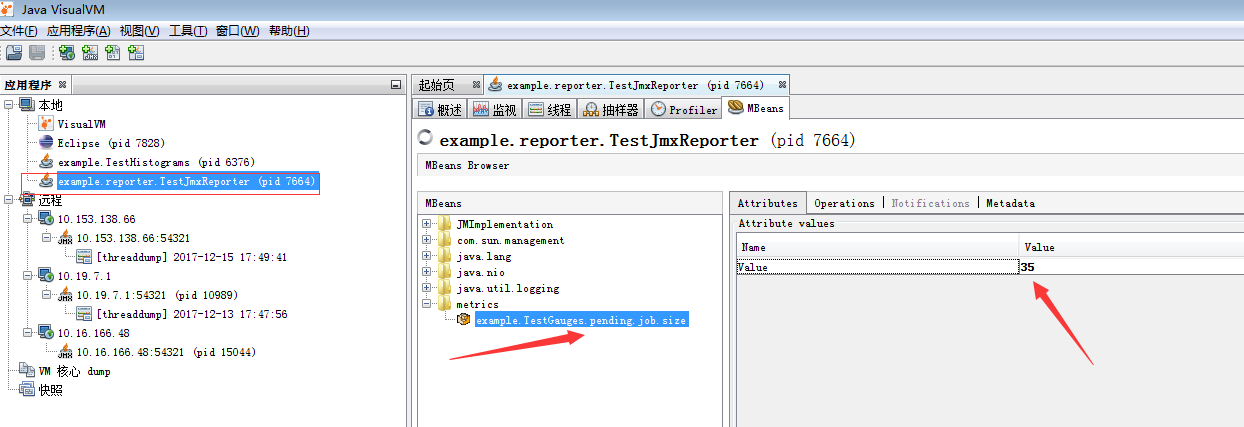Click the 快照 snapshots icon
1244x427 pixels.
(x=27, y=390)
